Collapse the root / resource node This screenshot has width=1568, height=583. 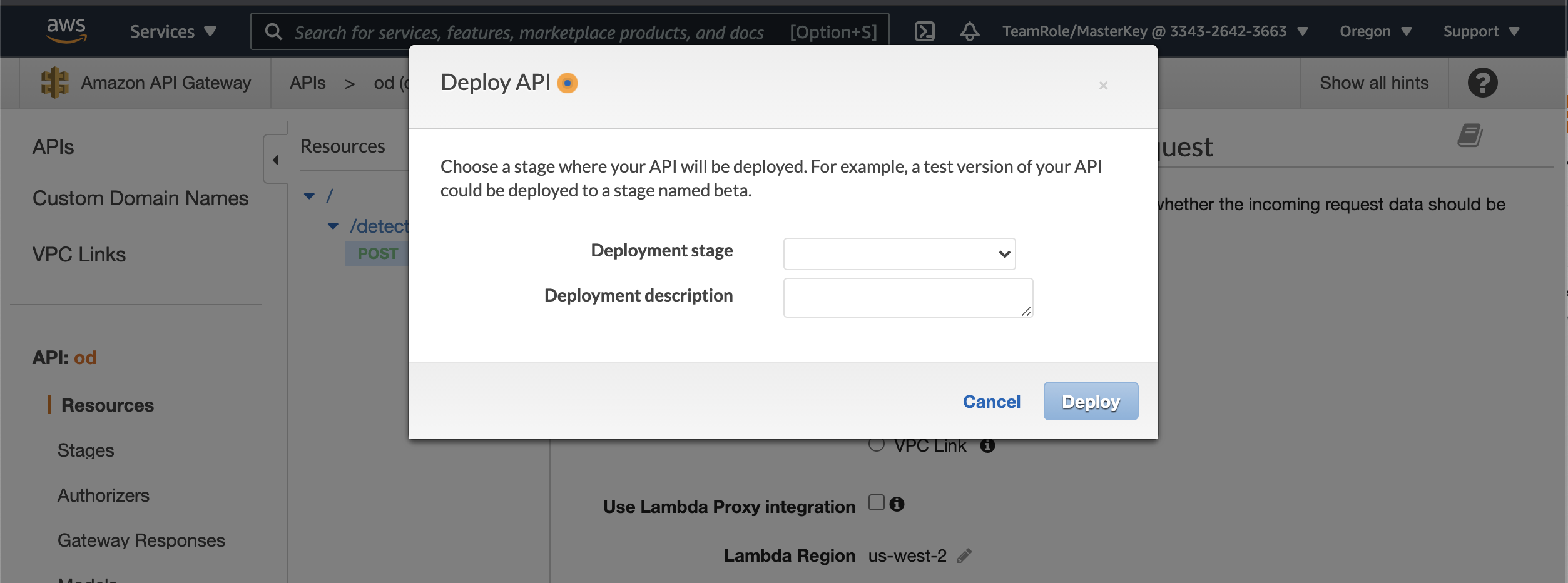click(309, 196)
